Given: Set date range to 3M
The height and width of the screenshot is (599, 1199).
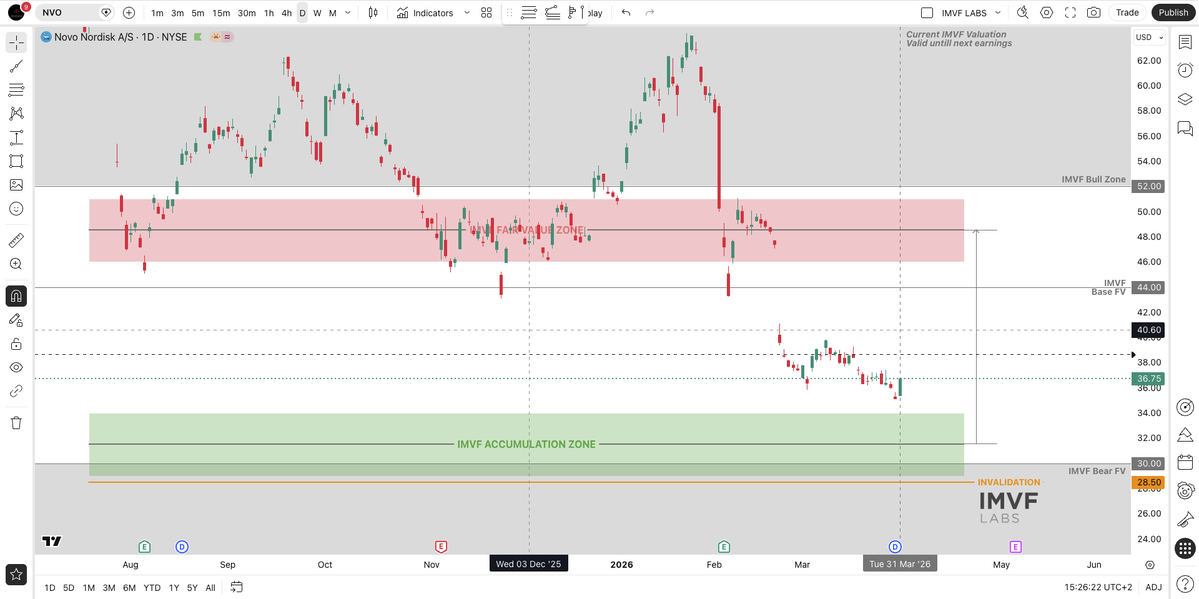Looking at the screenshot, I should pyautogui.click(x=109, y=588).
